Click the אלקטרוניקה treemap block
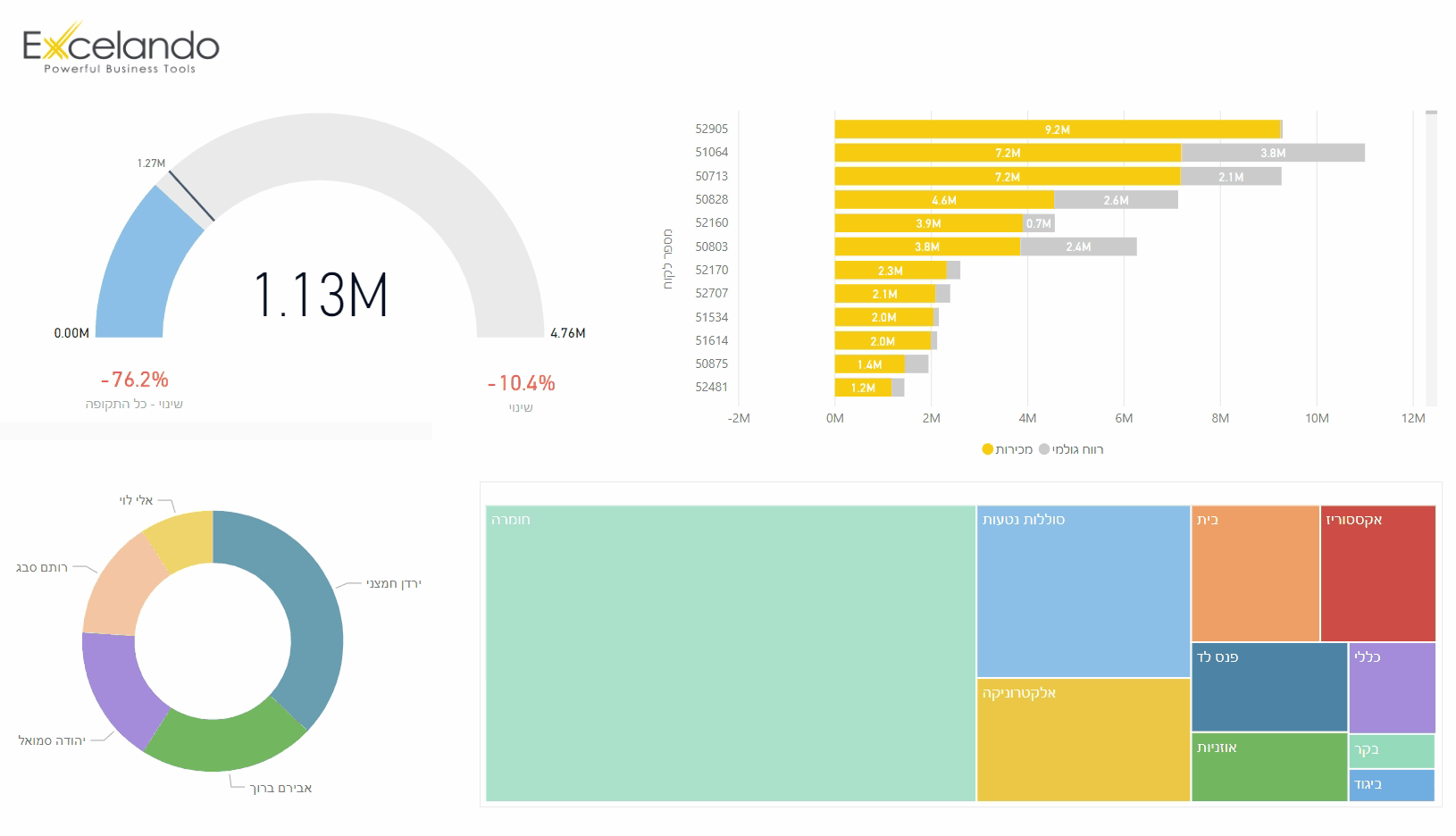 click(x=1083, y=740)
